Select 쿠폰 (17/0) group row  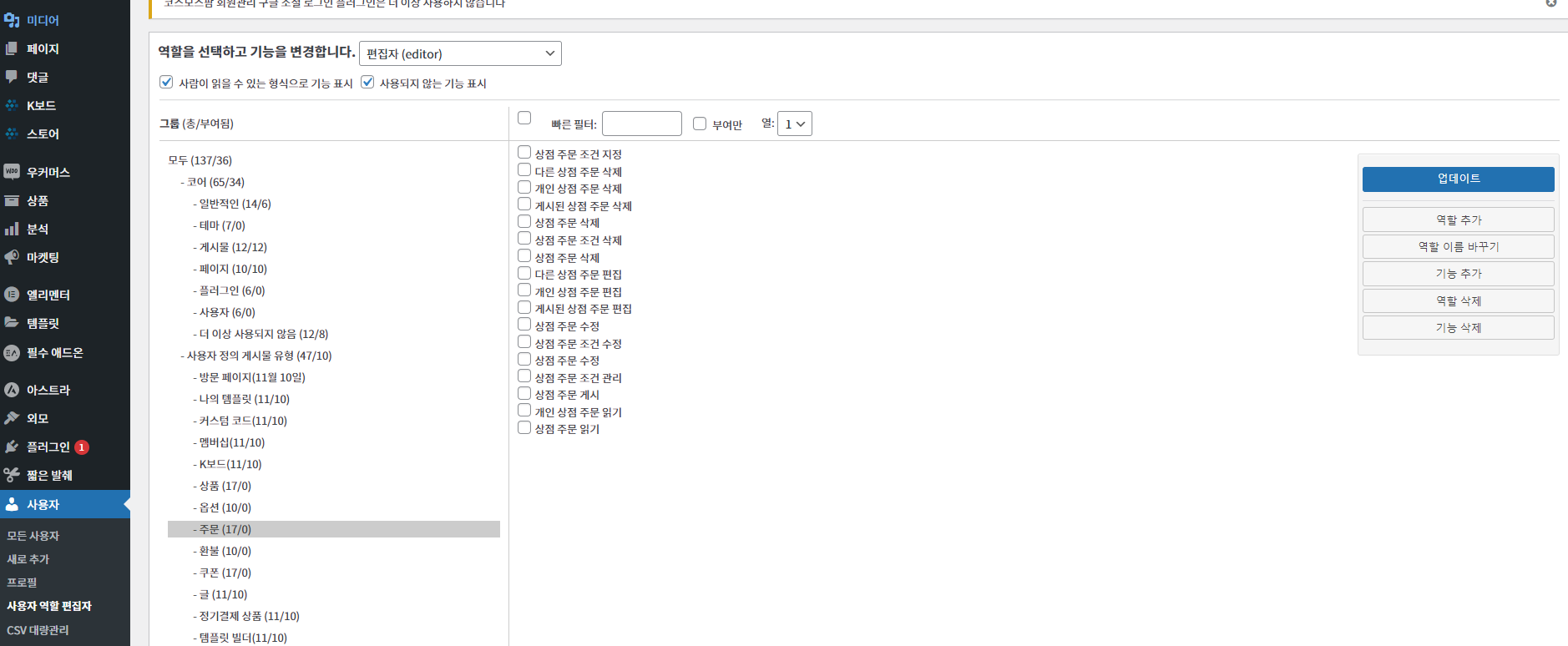point(334,573)
